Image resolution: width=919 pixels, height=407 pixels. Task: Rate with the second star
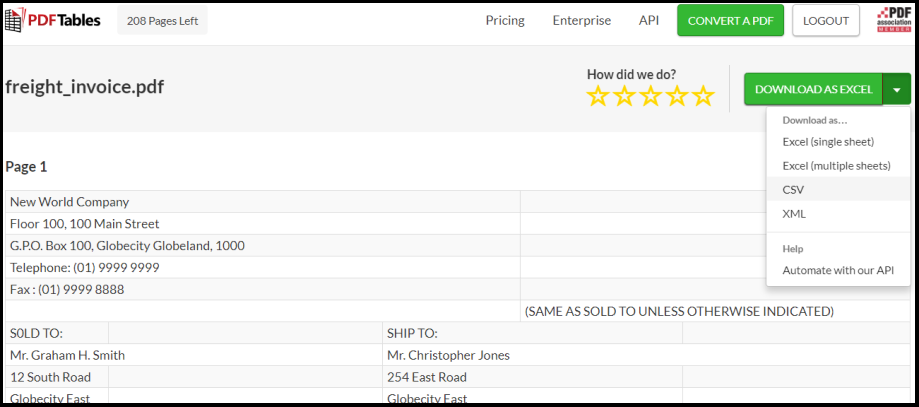pos(624,96)
